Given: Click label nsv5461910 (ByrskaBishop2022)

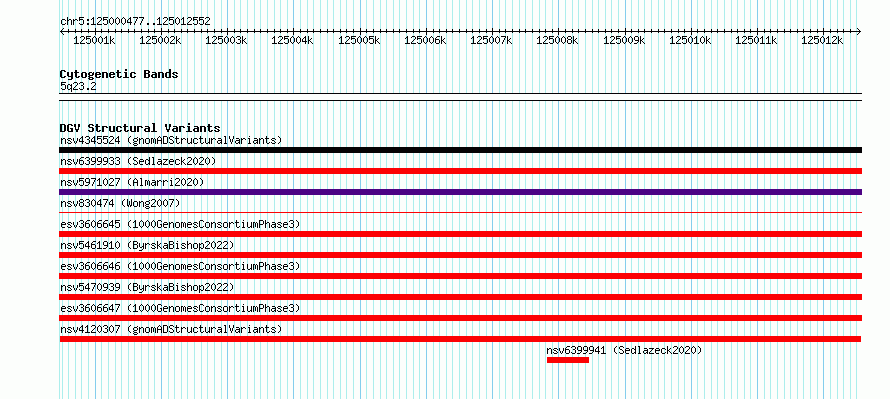Looking at the screenshot, I should pyautogui.click(x=147, y=245).
